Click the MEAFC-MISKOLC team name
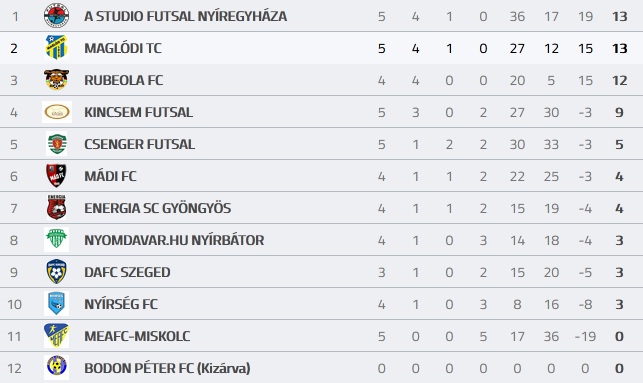The height and width of the screenshot is (383, 643). click(137, 336)
